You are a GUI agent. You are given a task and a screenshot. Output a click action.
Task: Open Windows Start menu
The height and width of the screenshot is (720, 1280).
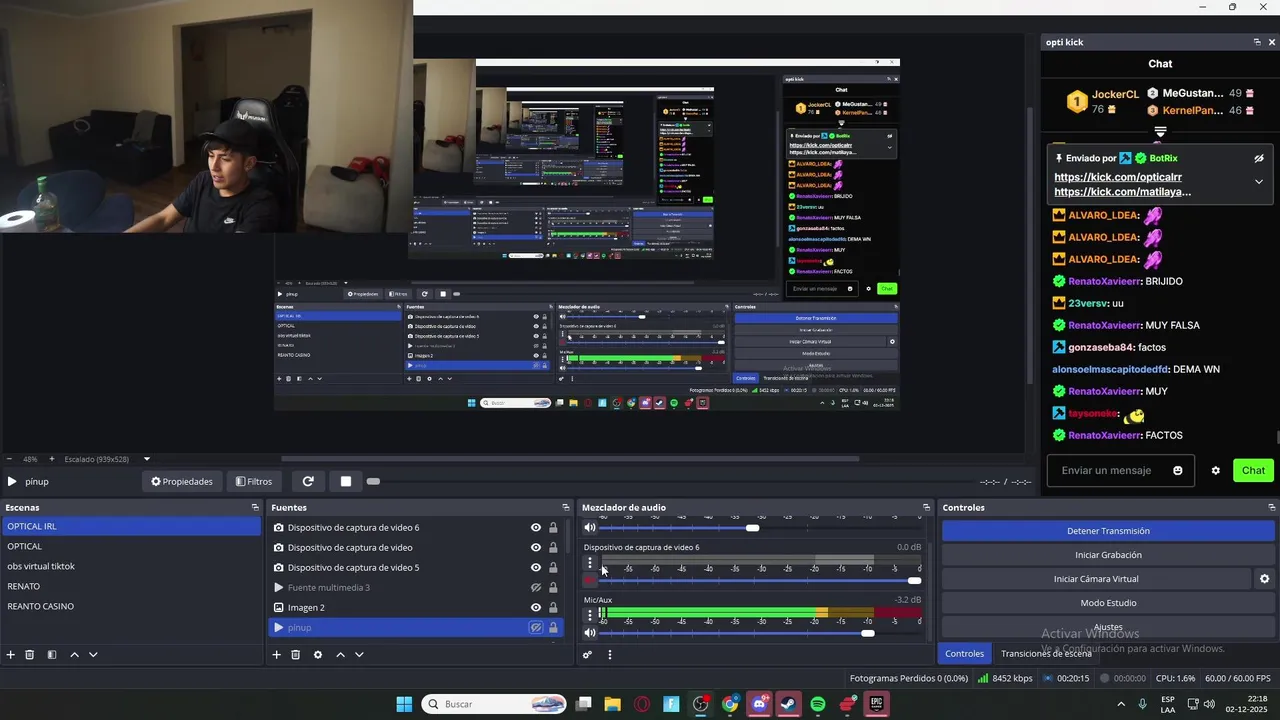coord(404,704)
